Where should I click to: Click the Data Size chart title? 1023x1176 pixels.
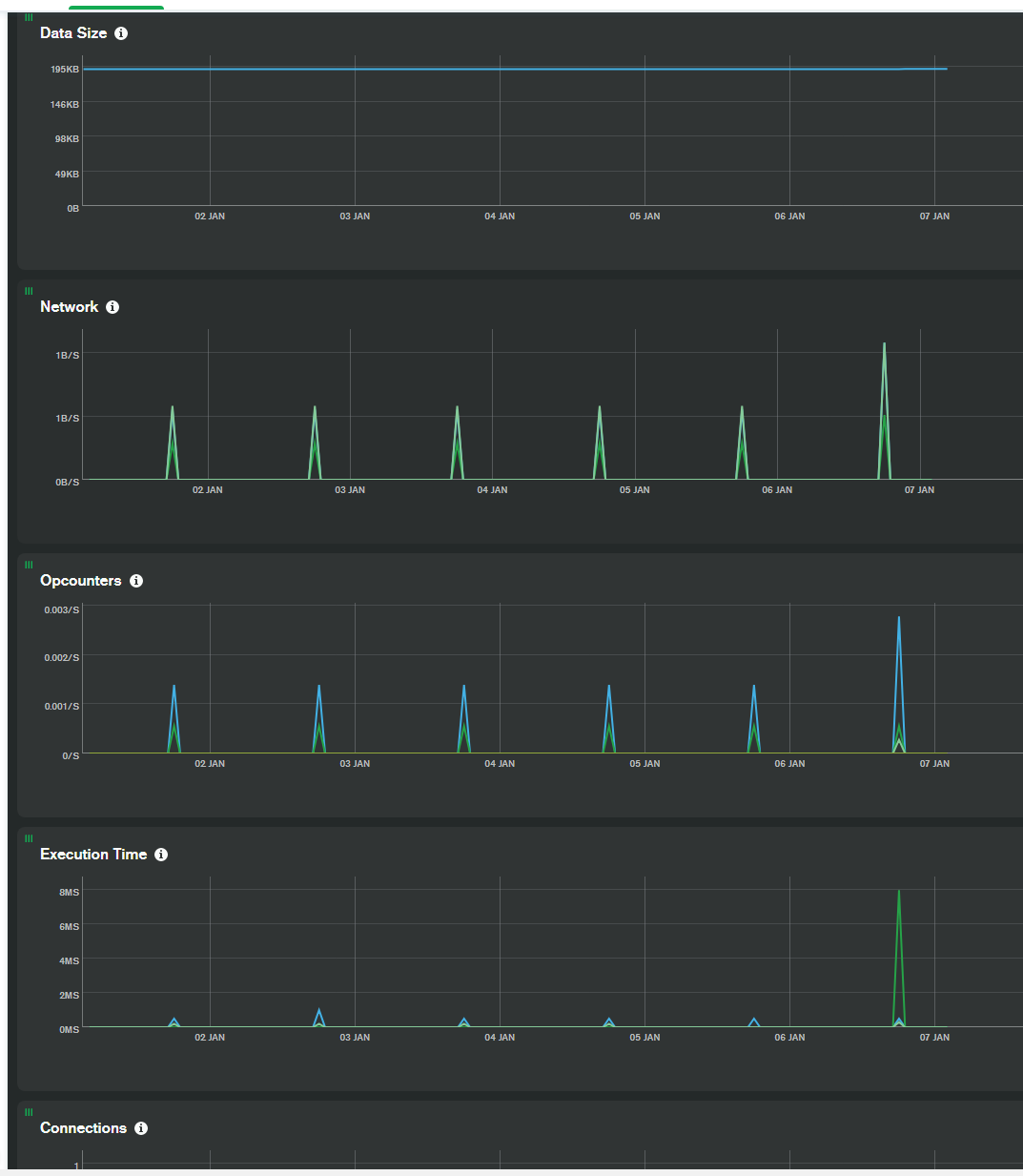[x=73, y=33]
